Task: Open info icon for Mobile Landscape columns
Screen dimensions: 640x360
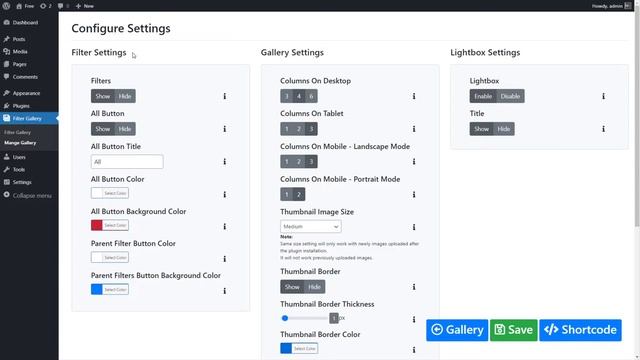Action: tap(414, 162)
